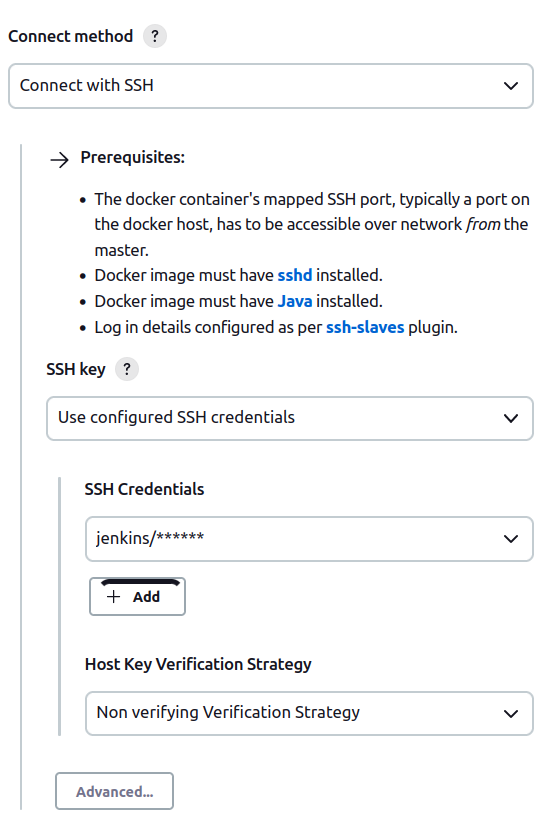Click the SSH Credentials label

pyautogui.click(x=144, y=489)
